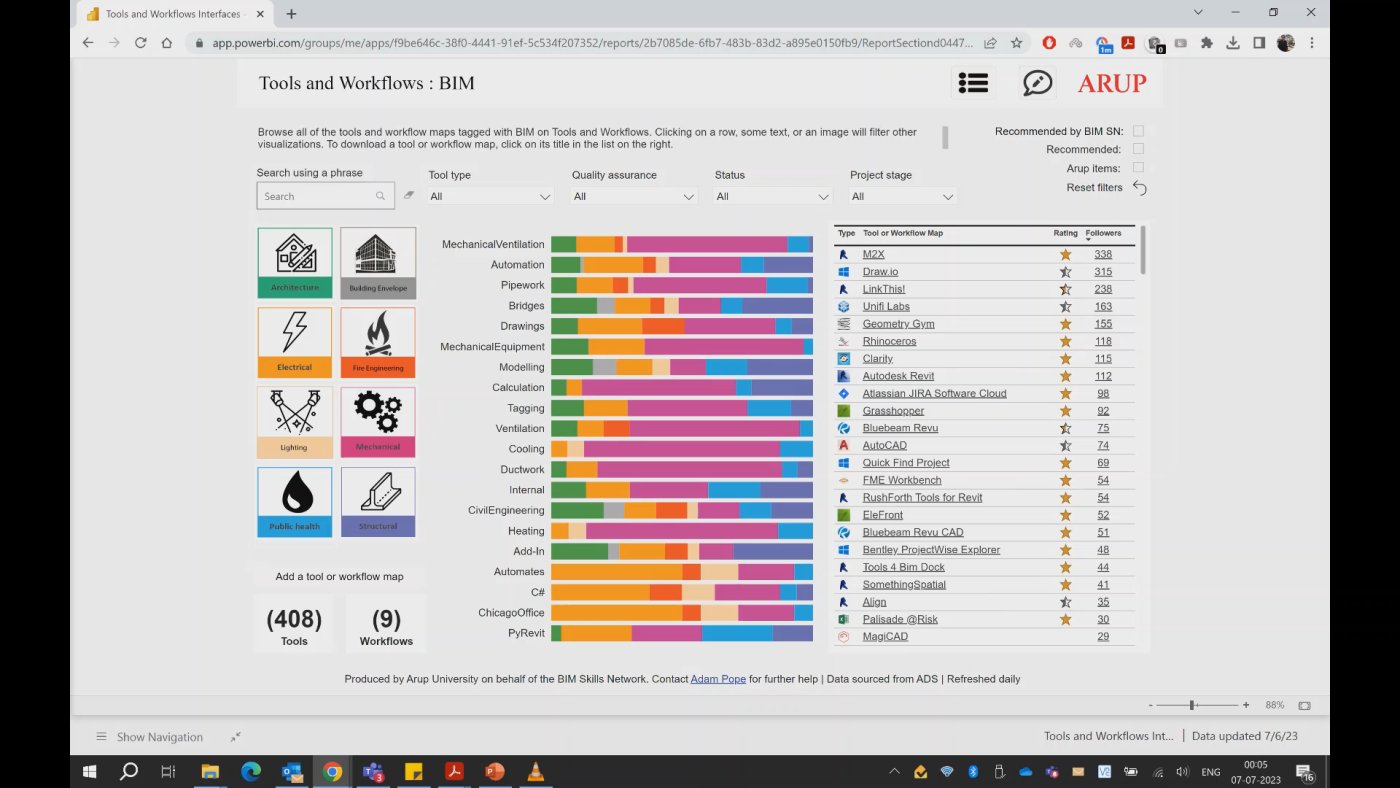The height and width of the screenshot is (788, 1400).
Task: Choose the Lighting spotlights tile
Action: pyautogui.click(x=294, y=421)
